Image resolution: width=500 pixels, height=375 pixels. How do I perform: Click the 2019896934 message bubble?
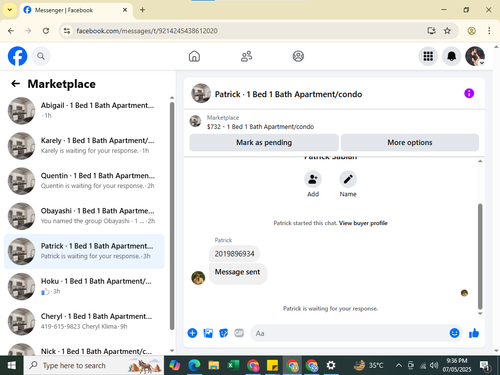click(234, 254)
